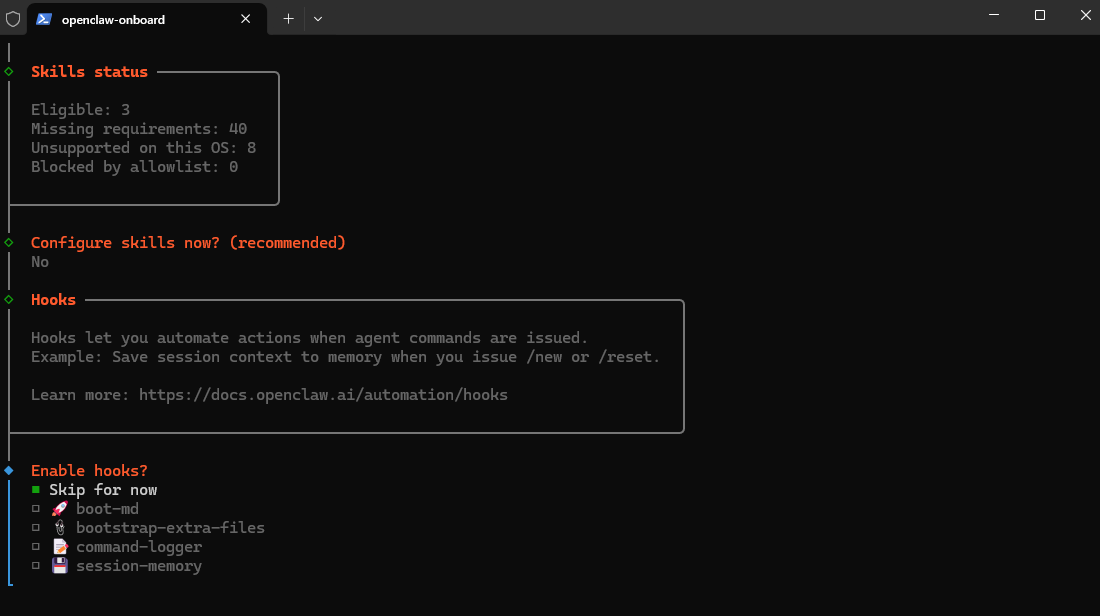Viewport: 1100px width, 616px height.
Task: Enable the boot-md hook checkbox
Action: pos(36,509)
